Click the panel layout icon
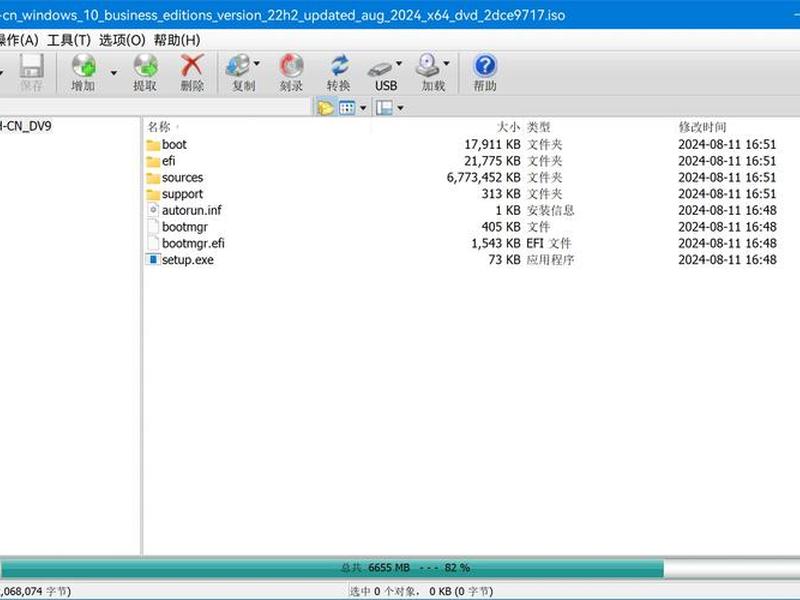Image resolution: width=800 pixels, height=600 pixels. (x=384, y=108)
